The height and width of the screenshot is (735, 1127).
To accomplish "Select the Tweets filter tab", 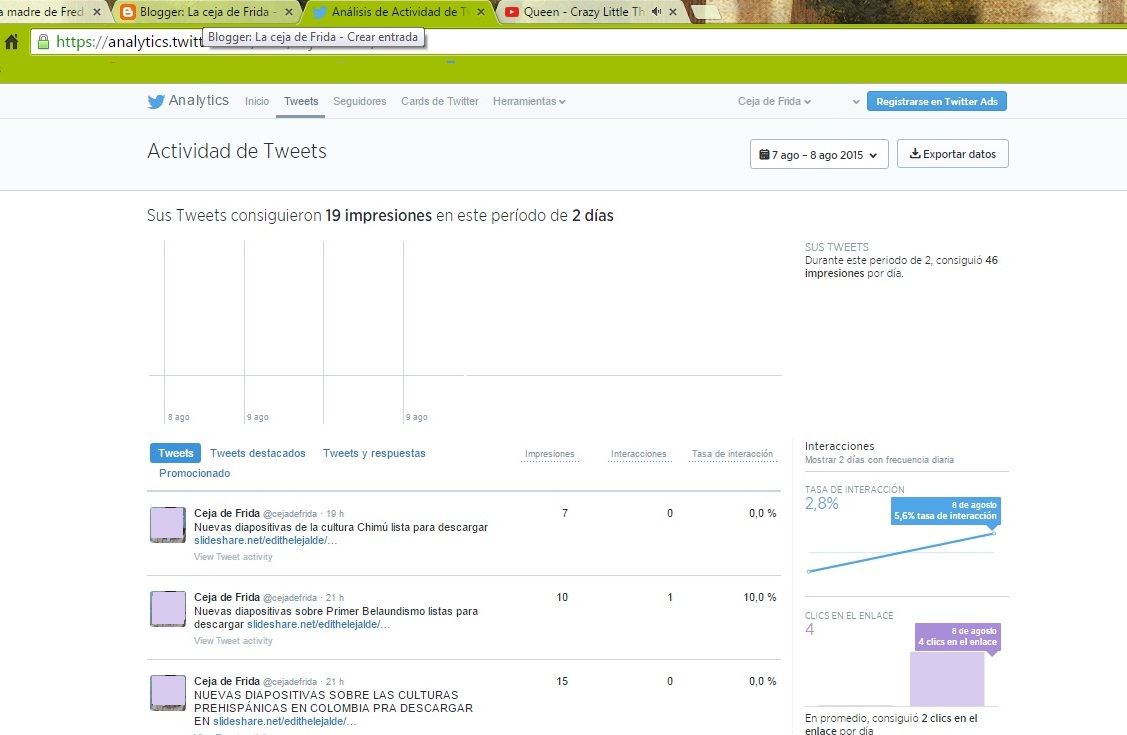I will (175, 453).
